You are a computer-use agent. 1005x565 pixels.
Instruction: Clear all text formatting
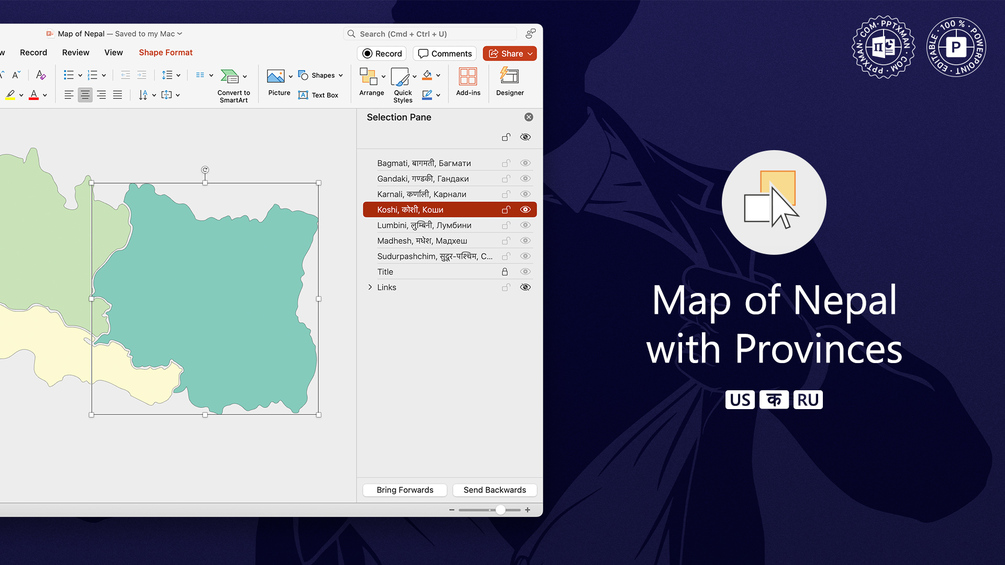pos(40,75)
